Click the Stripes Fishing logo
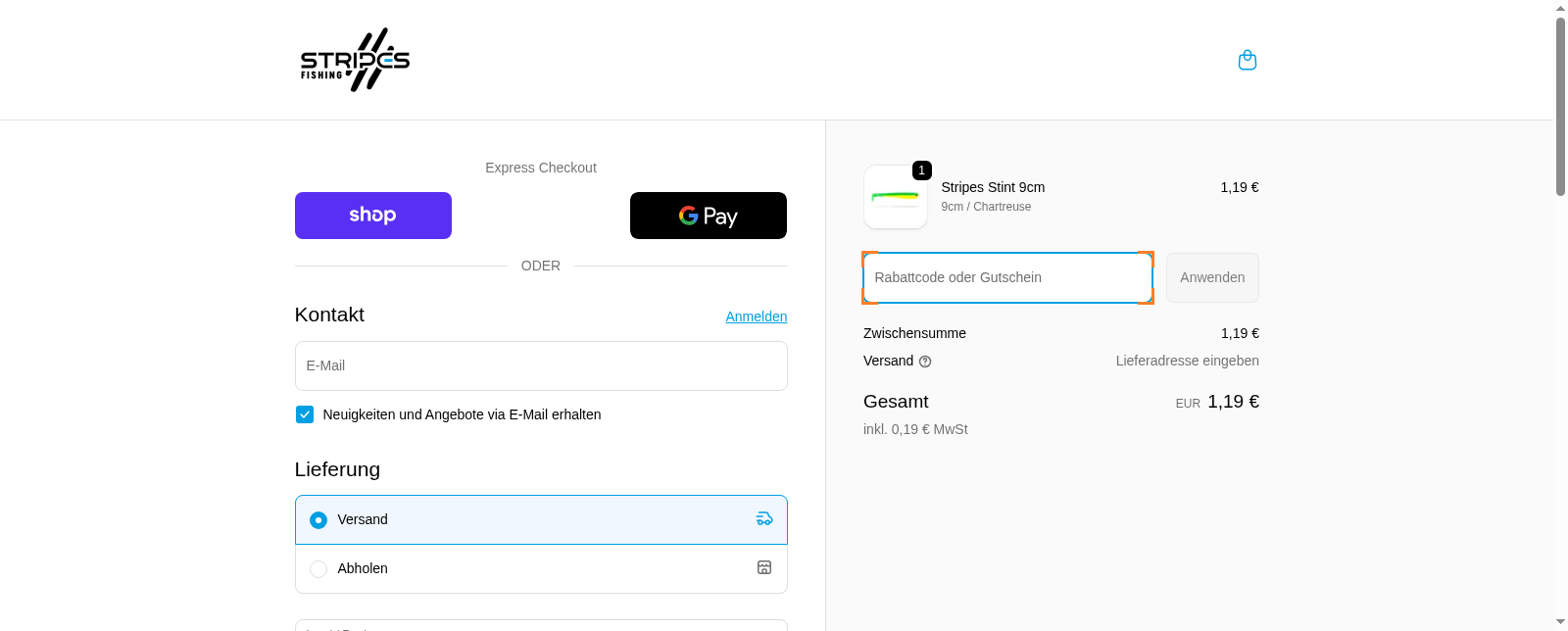The width and height of the screenshot is (1568, 631). pyautogui.click(x=355, y=60)
